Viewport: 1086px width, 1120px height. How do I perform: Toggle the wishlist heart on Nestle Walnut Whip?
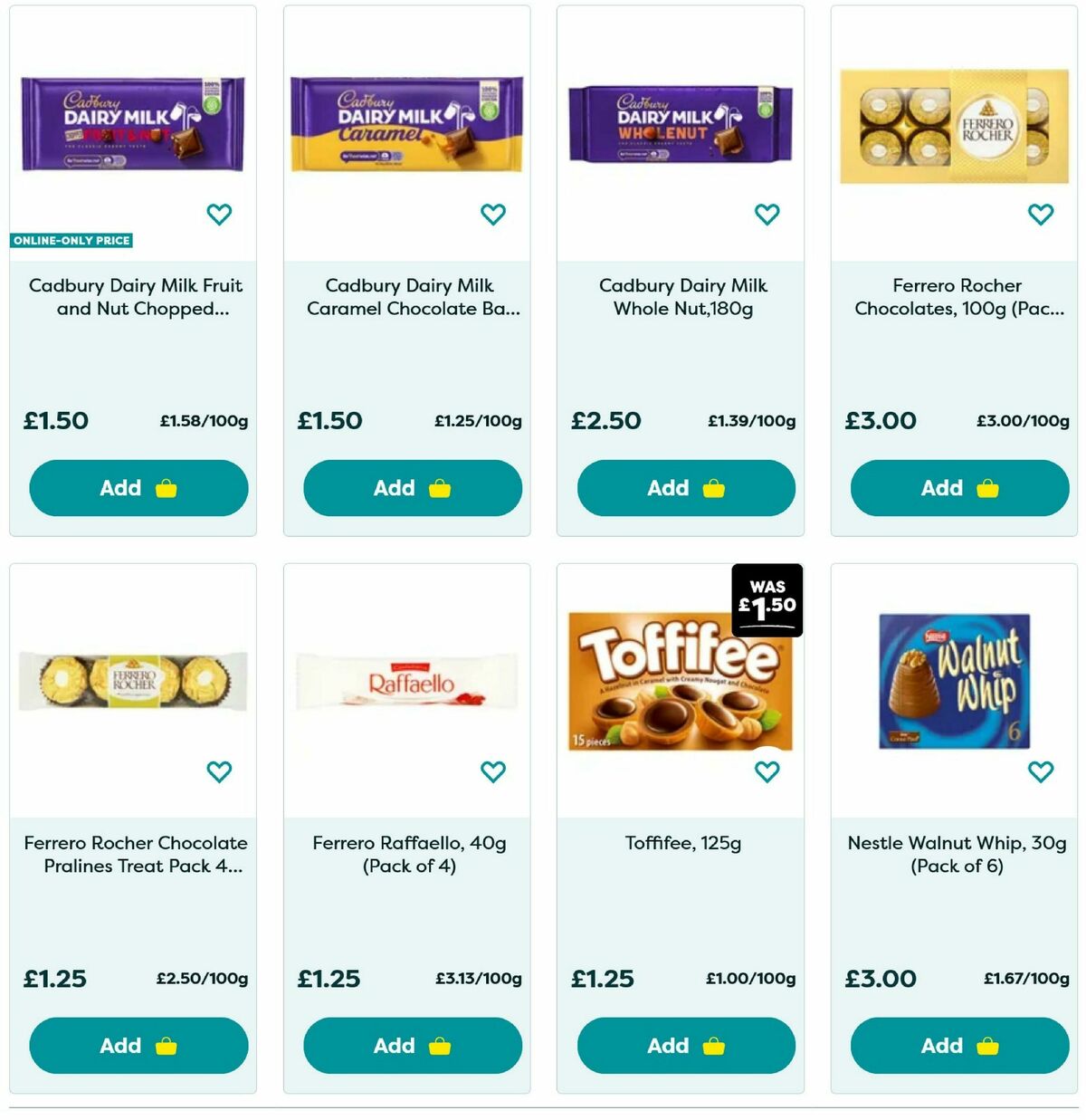[1040, 772]
